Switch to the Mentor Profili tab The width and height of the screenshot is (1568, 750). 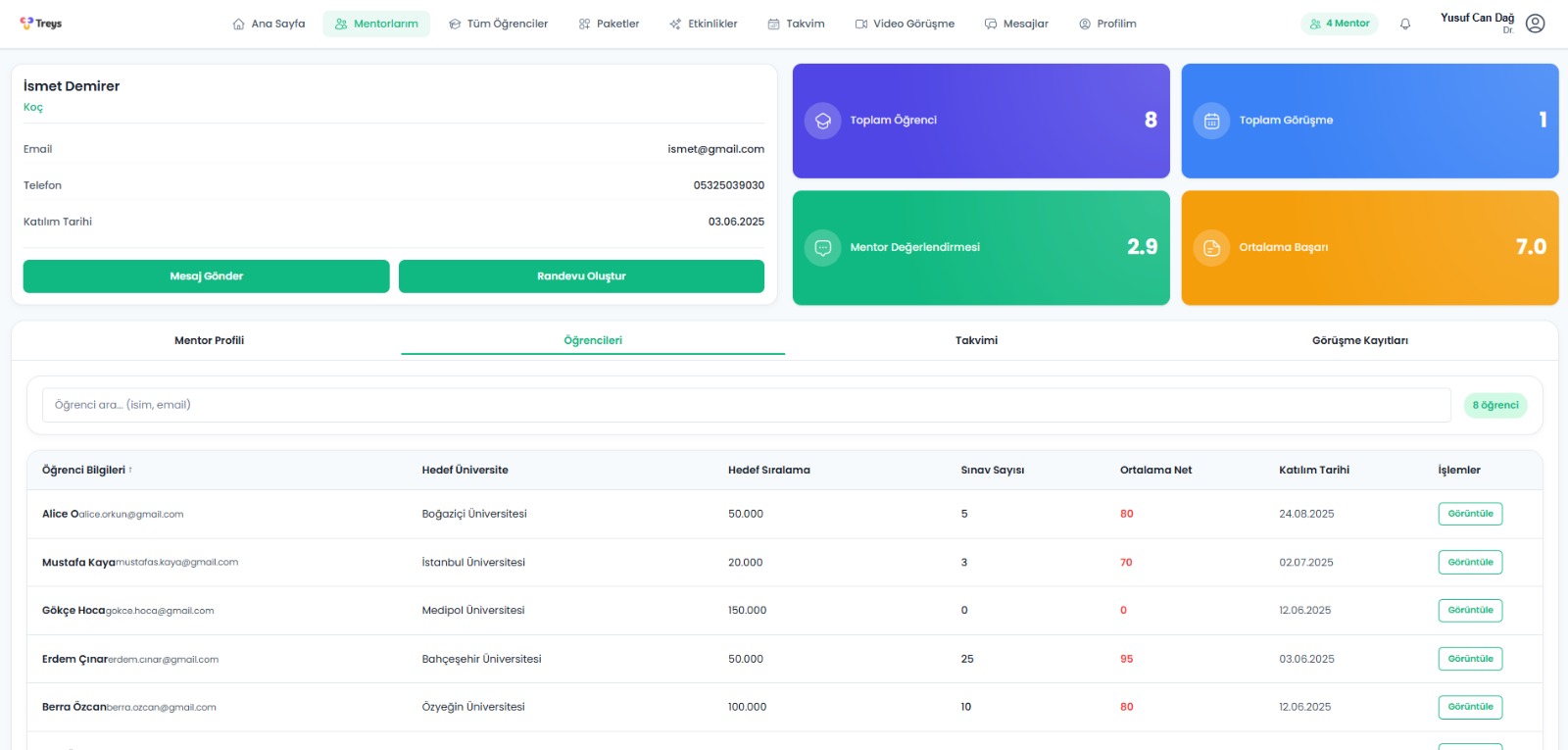coord(209,340)
